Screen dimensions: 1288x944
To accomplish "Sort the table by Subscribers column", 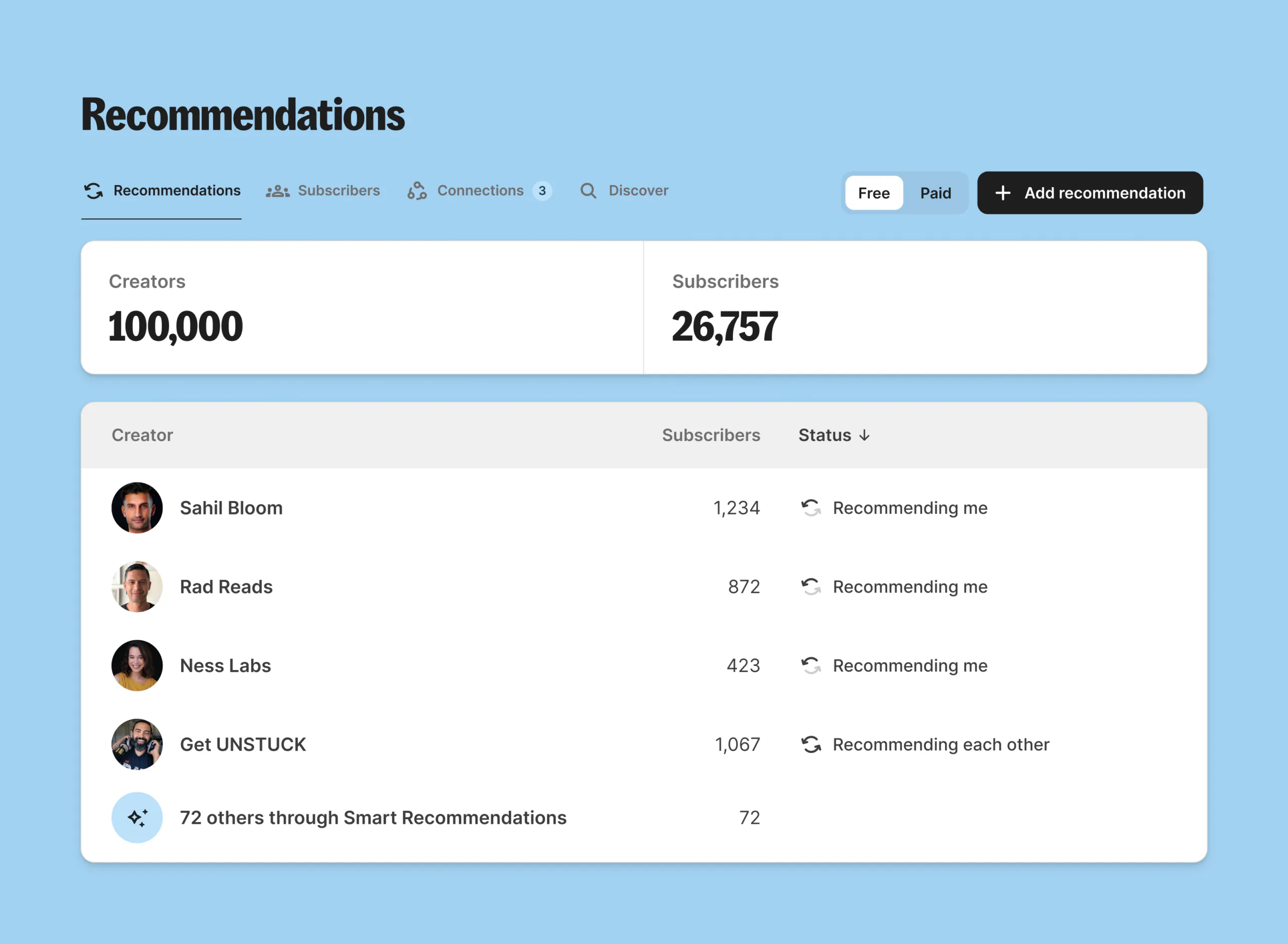I will tap(711, 435).
